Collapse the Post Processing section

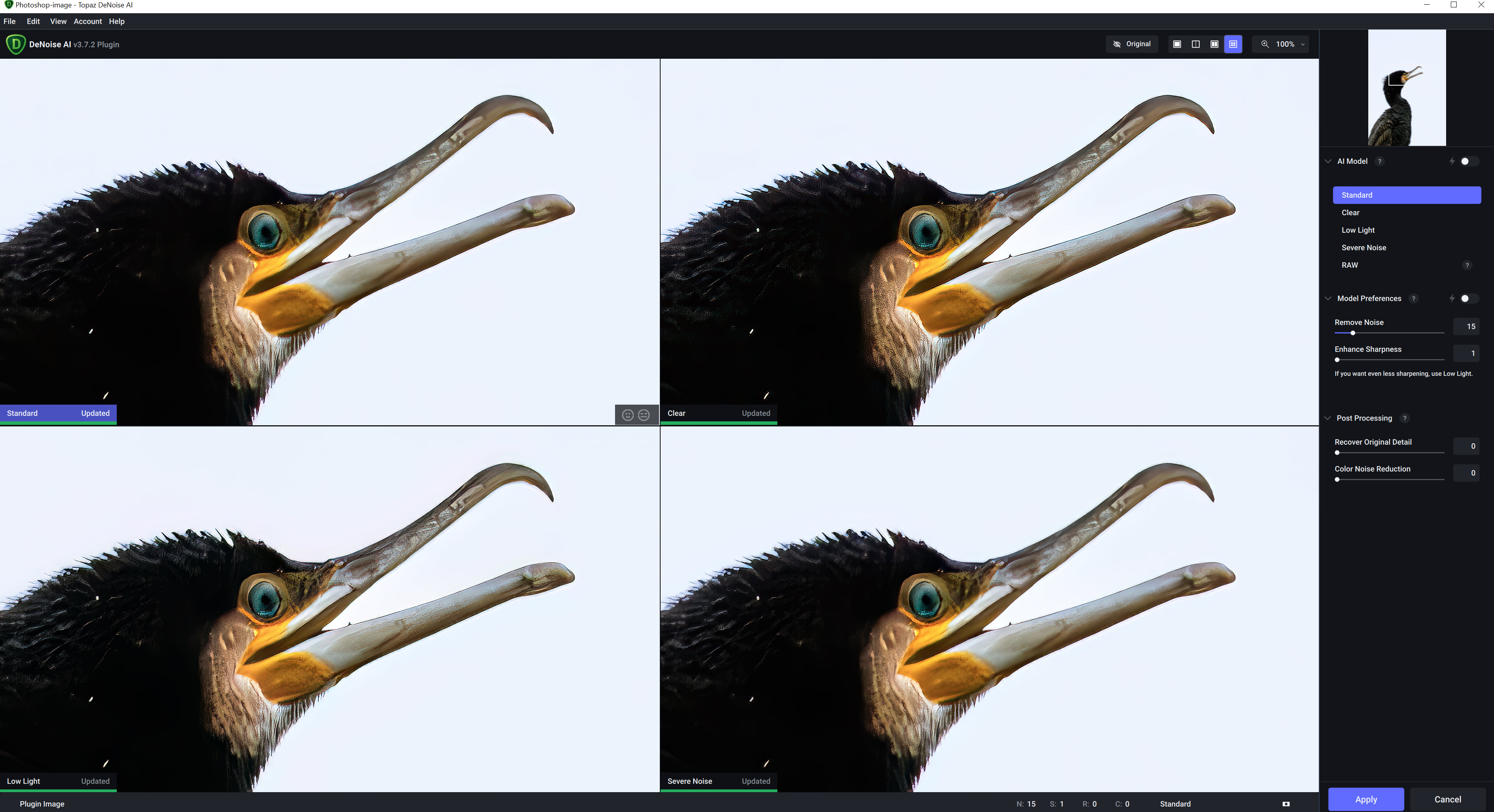coord(1328,419)
